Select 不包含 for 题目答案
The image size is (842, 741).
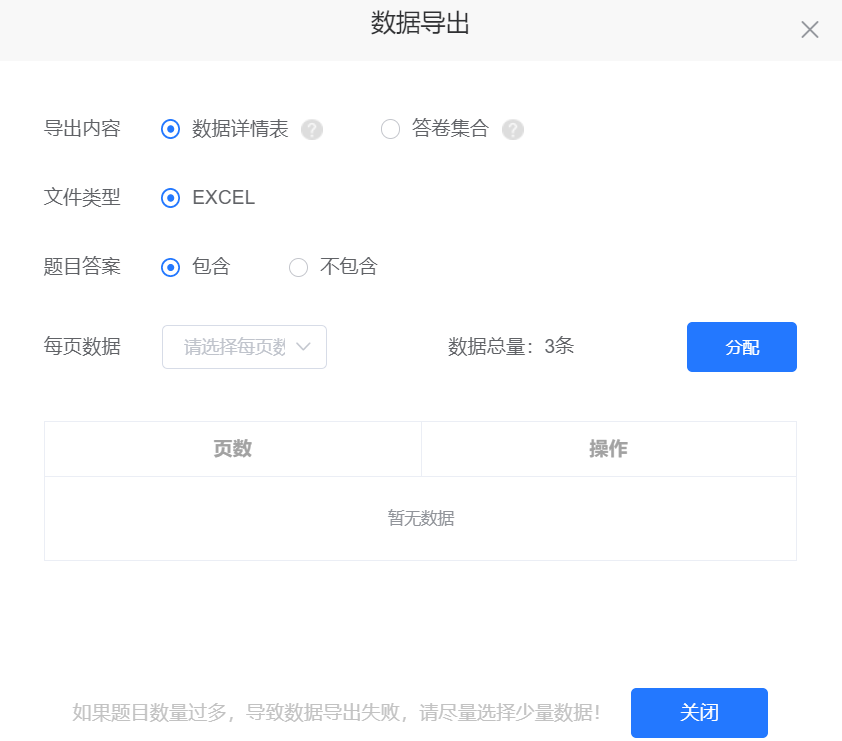pos(299,267)
